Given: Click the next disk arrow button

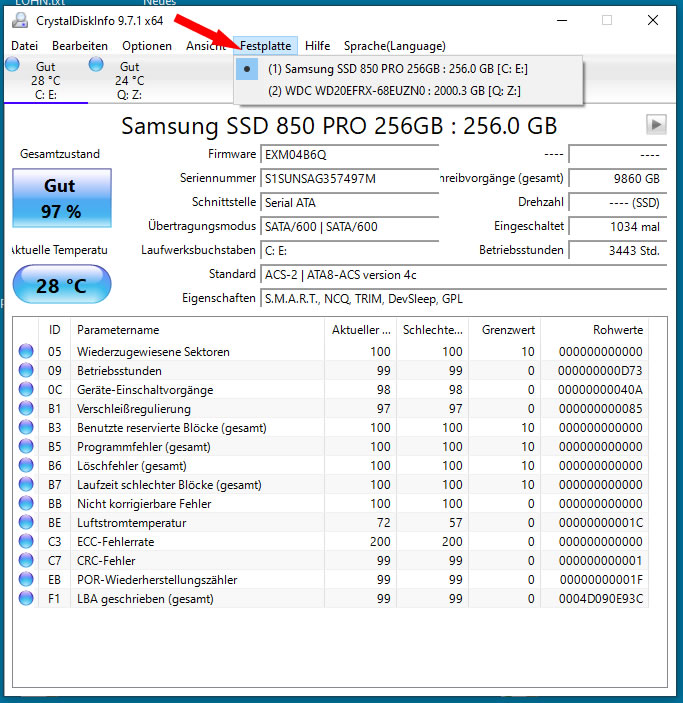Looking at the screenshot, I should pyautogui.click(x=656, y=125).
